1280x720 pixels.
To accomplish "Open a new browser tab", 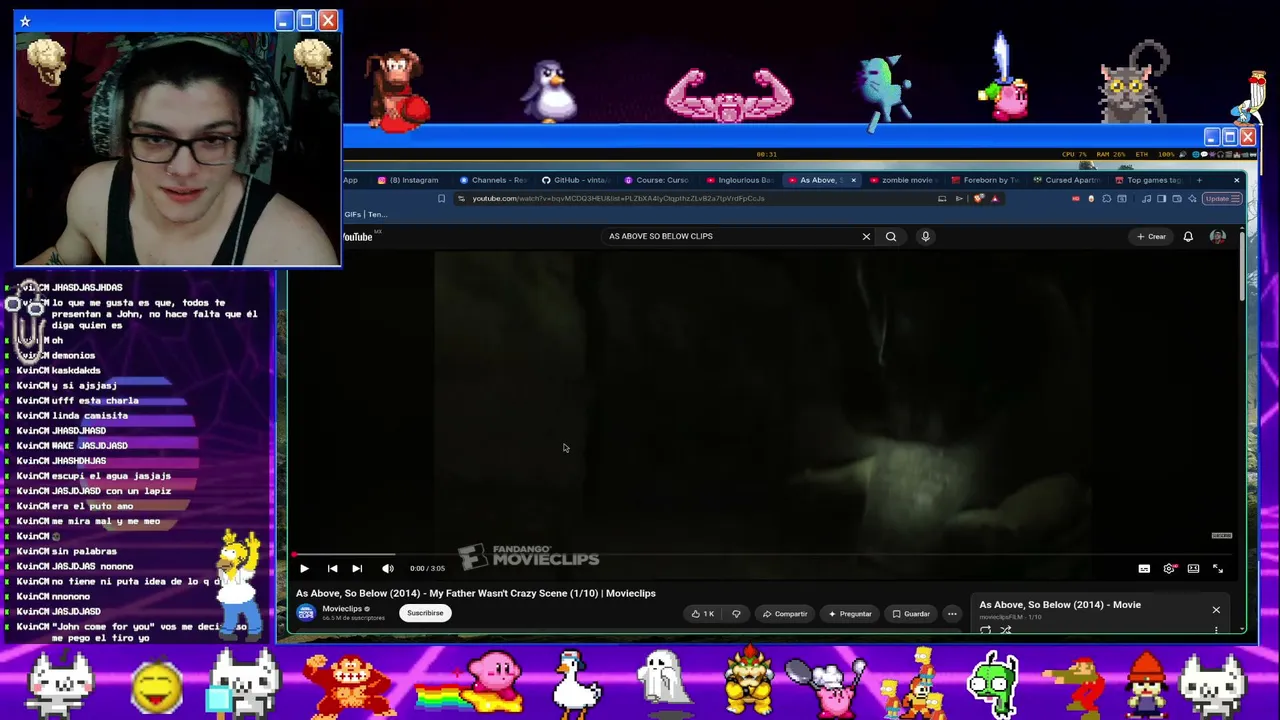I will click(1199, 180).
